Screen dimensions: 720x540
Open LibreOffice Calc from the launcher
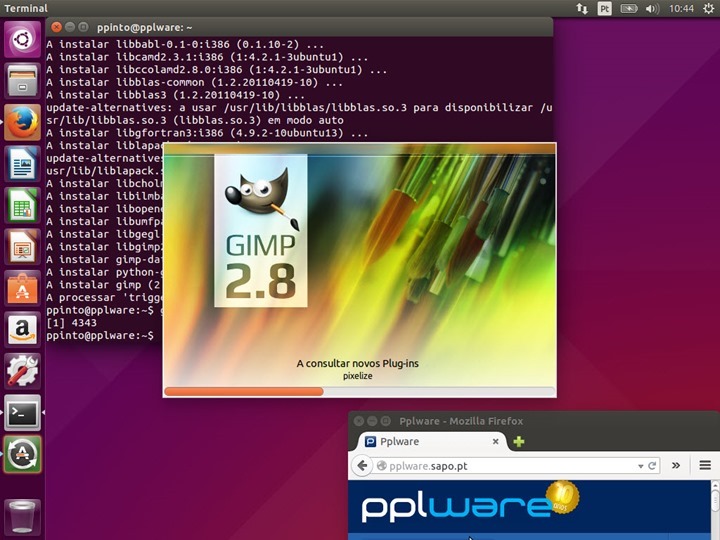pyautogui.click(x=22, y=205)
